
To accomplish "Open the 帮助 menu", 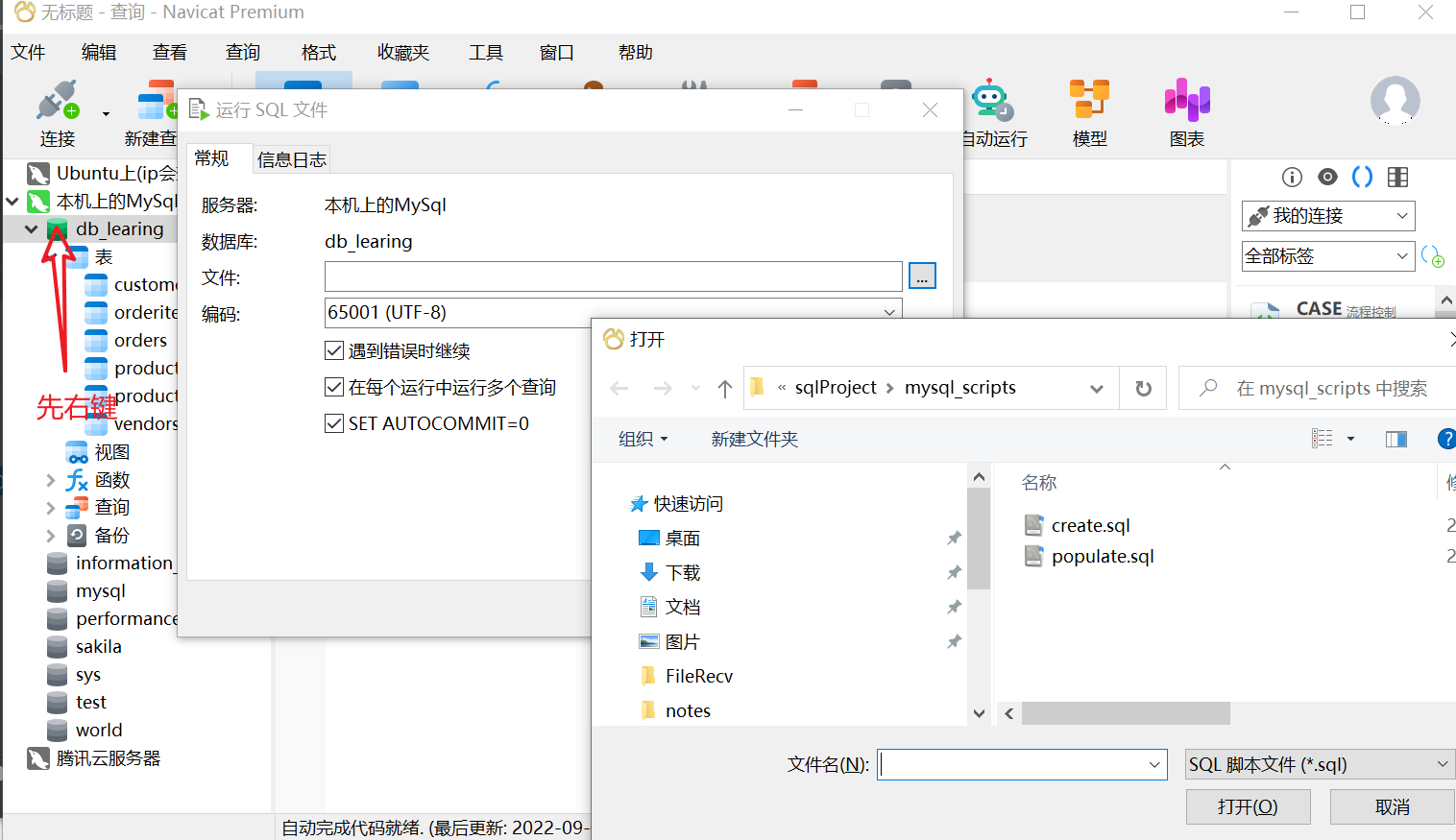I will [636, 52].
